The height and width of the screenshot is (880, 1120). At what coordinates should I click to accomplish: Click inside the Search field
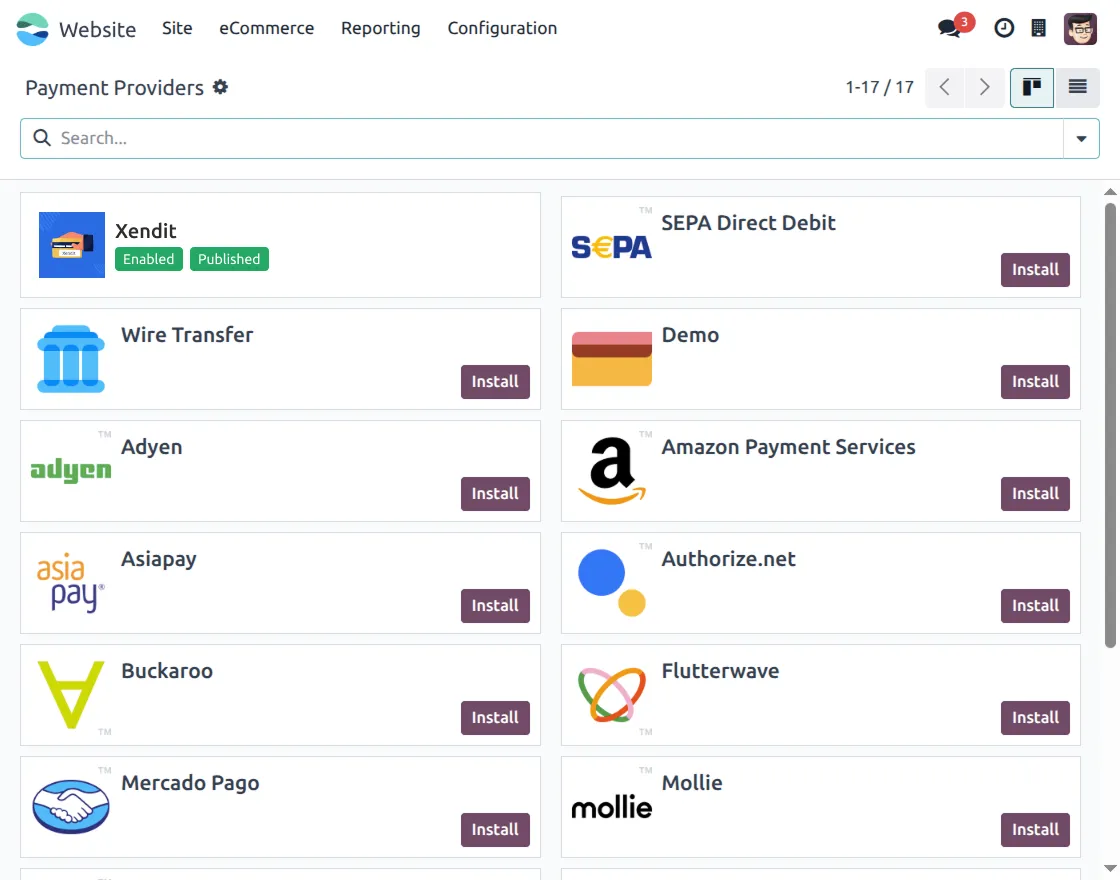click(x=300, y=138)
